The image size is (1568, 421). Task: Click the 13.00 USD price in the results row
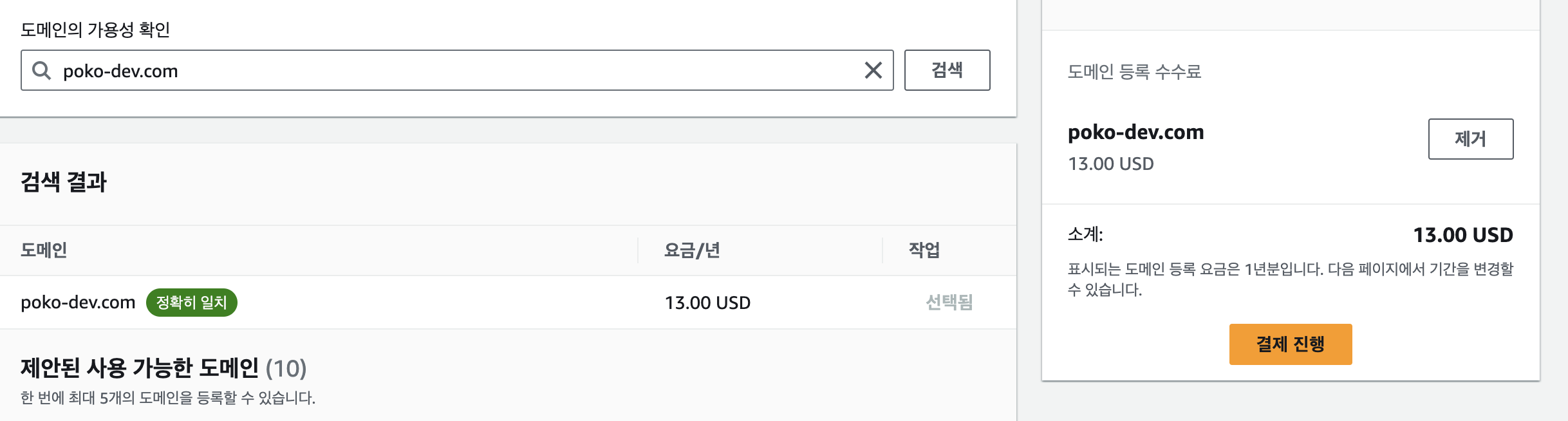(707, 303)
